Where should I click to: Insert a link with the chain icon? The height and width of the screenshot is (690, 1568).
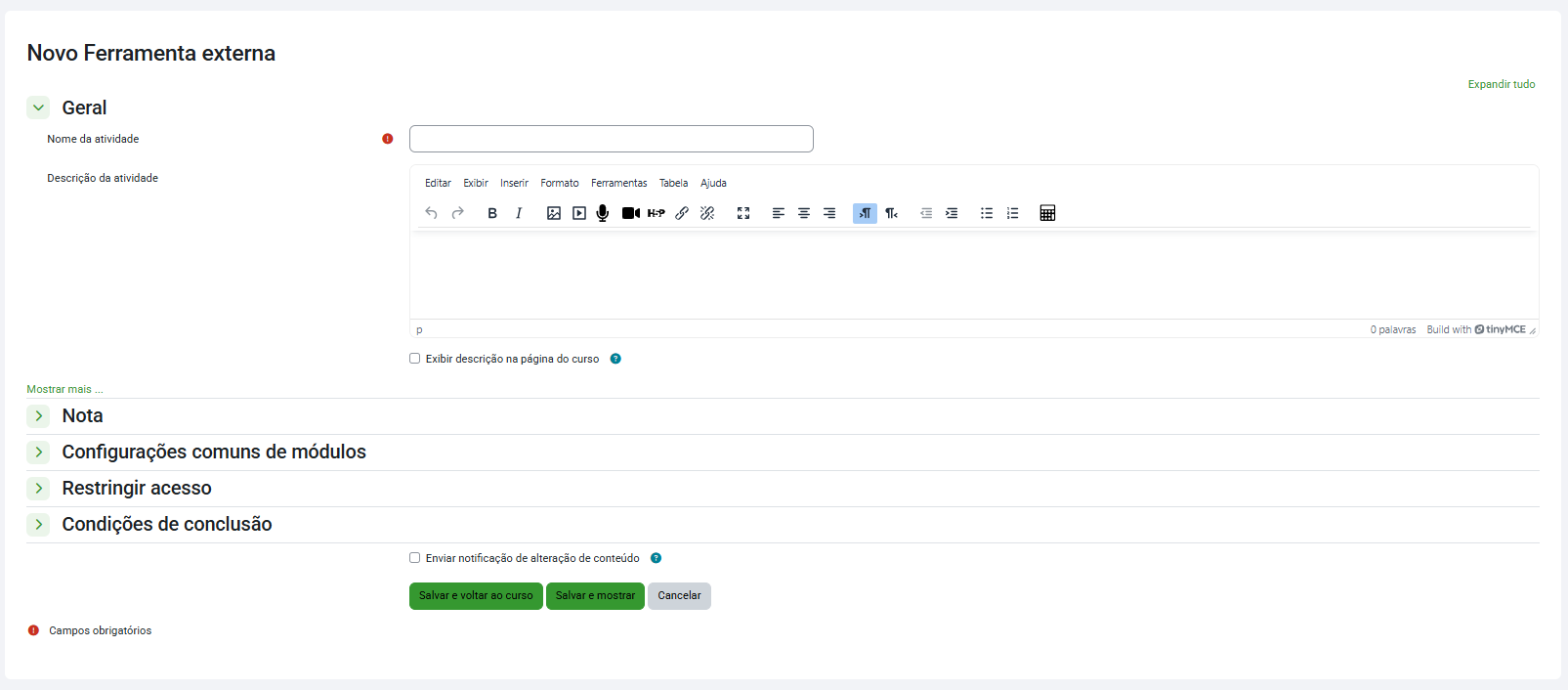coord(682,213)
